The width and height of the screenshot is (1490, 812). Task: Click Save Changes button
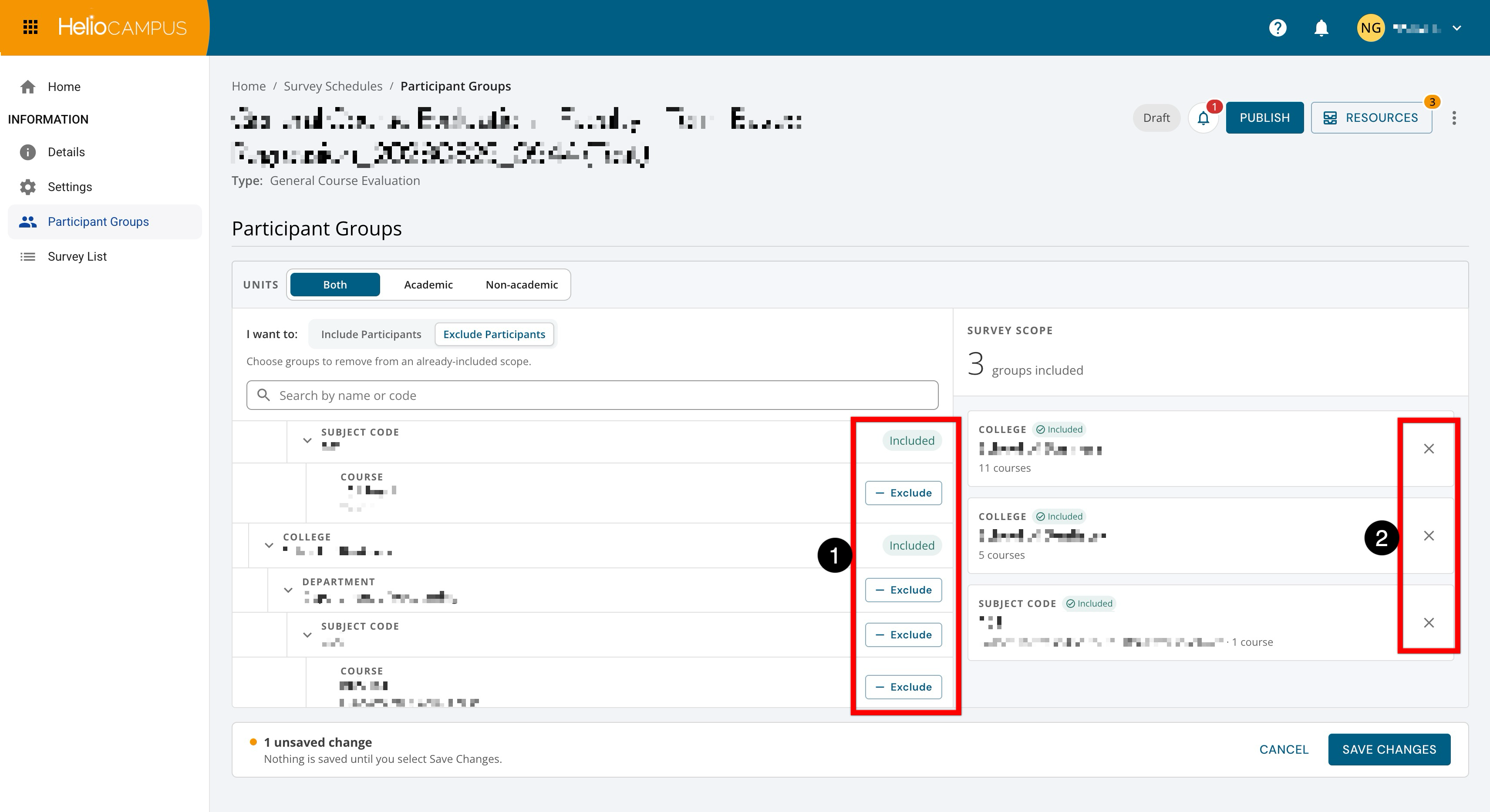click(x=1389, y=750)
